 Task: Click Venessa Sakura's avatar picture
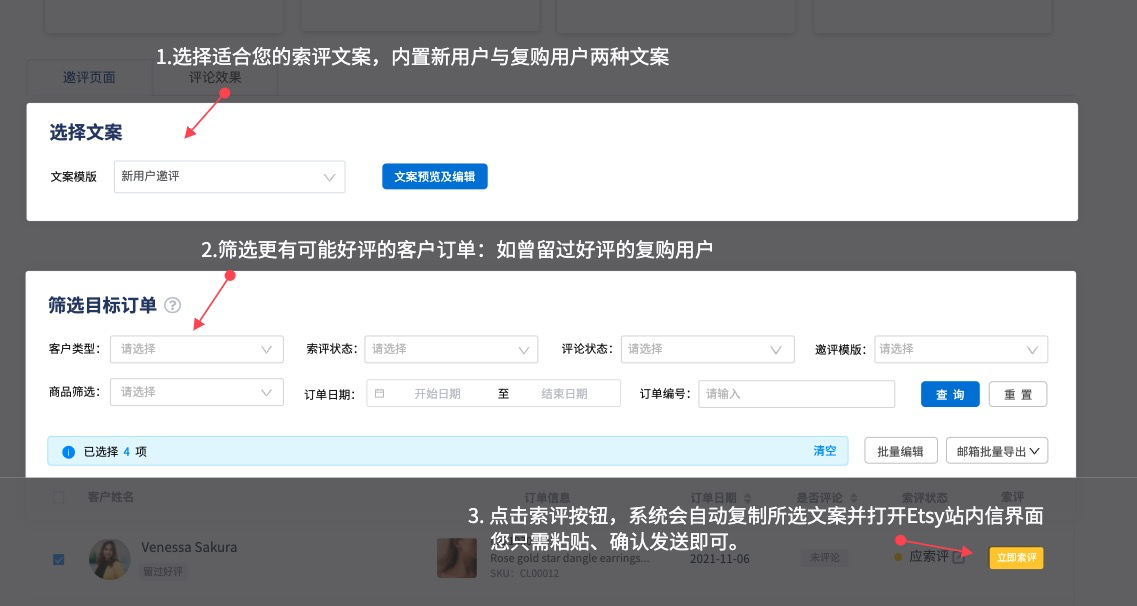click(110, 558)
